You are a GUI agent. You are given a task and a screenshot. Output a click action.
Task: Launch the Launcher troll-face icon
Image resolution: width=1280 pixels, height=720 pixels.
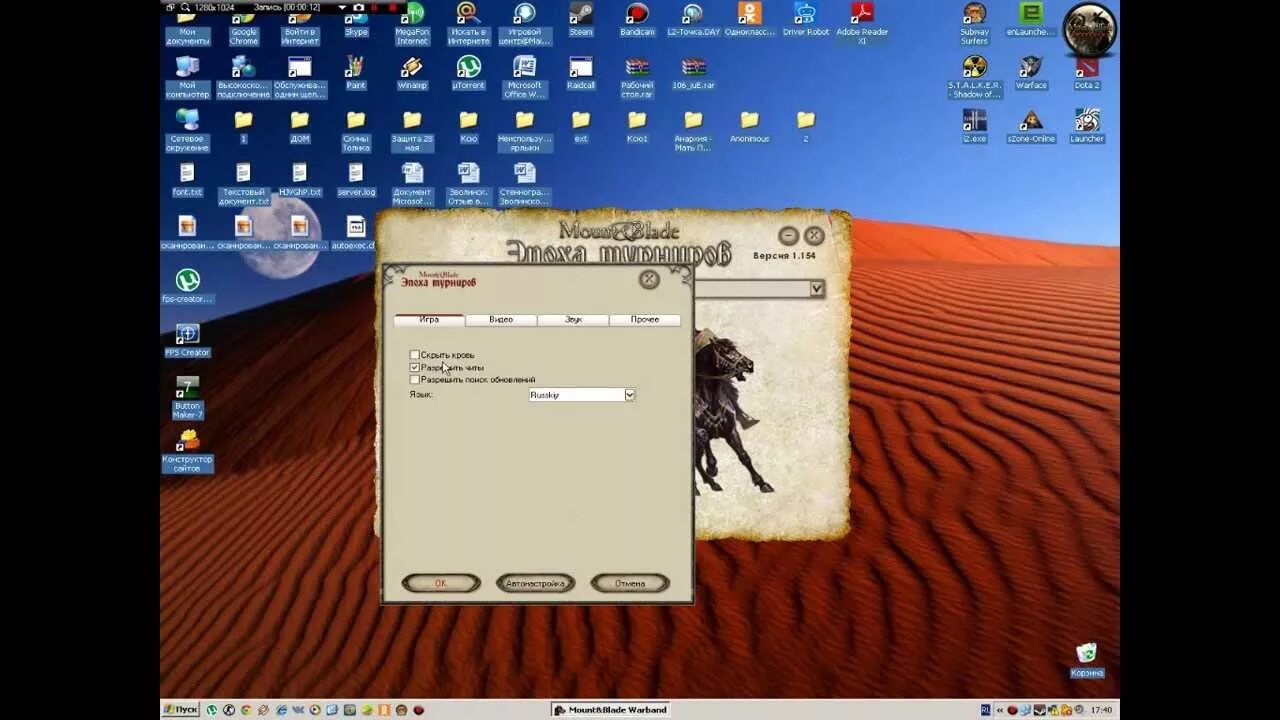click(x=1087, y=128)
